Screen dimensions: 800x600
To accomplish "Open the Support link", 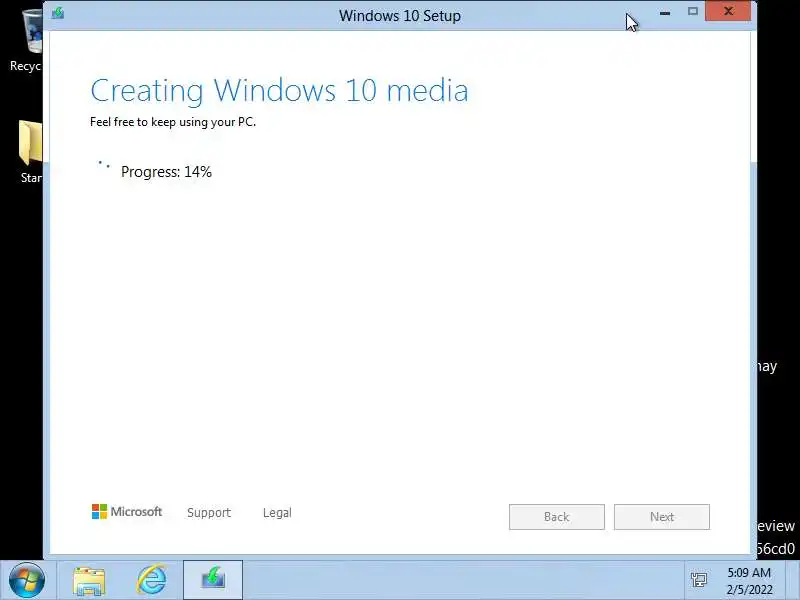I will [209, 513].
